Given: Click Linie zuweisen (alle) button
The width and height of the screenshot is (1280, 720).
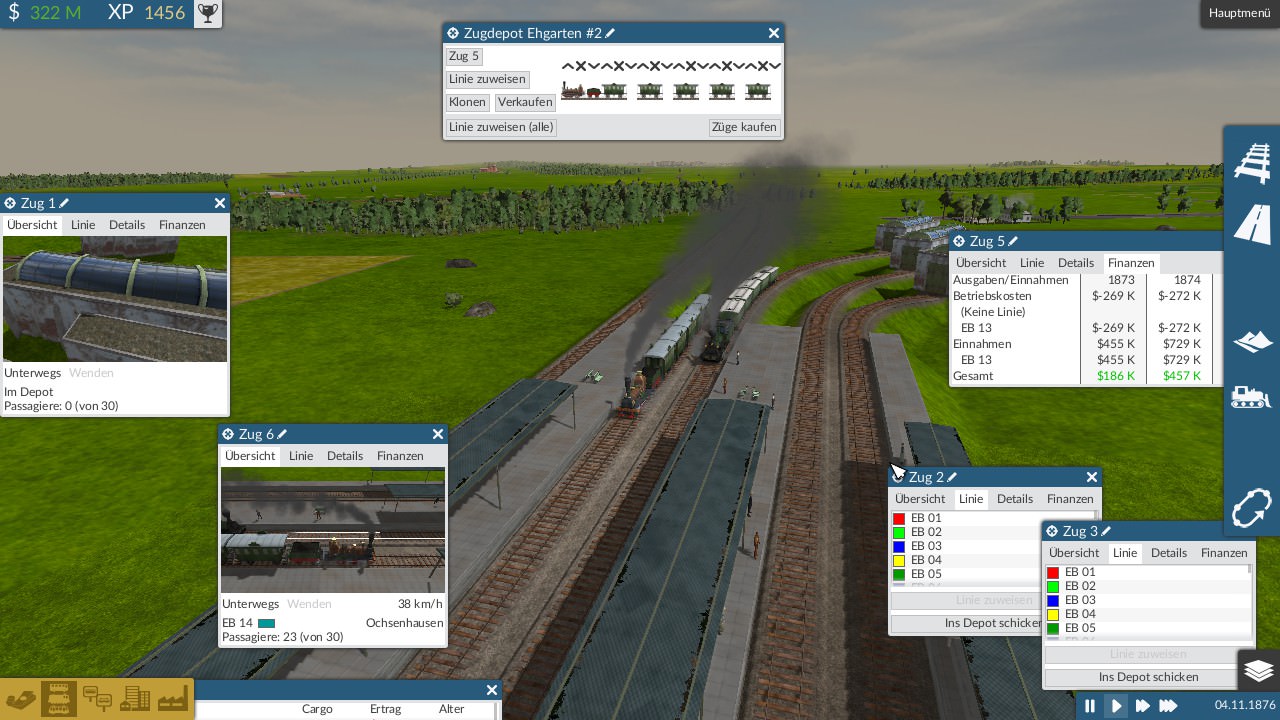Looking at the screenshot, I should [501, 127].
